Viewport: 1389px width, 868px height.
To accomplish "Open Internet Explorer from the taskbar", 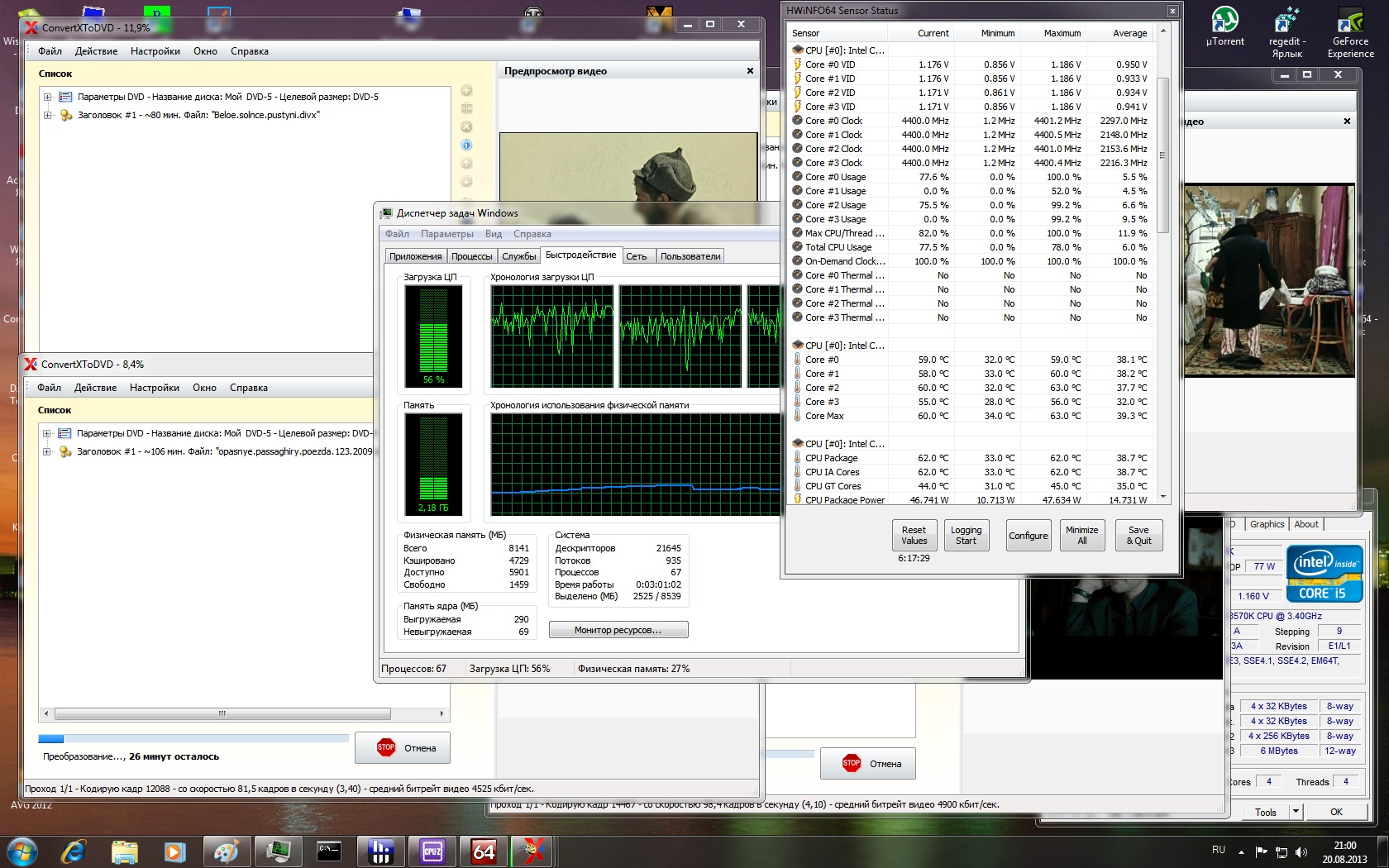I will (74, 851).
